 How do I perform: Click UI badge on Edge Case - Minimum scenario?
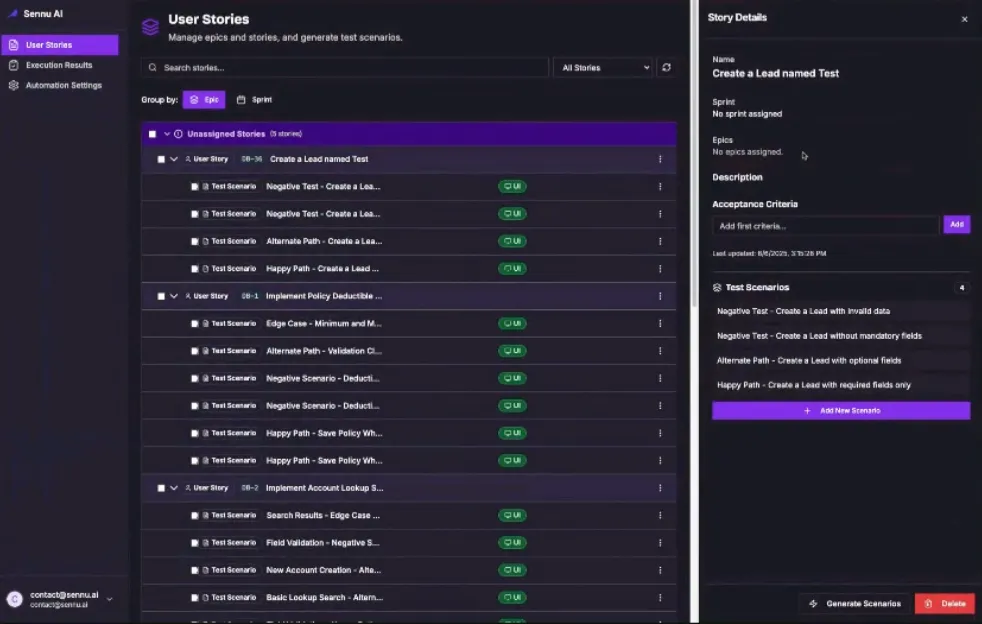pyautogui.click(x=512, y=324)
